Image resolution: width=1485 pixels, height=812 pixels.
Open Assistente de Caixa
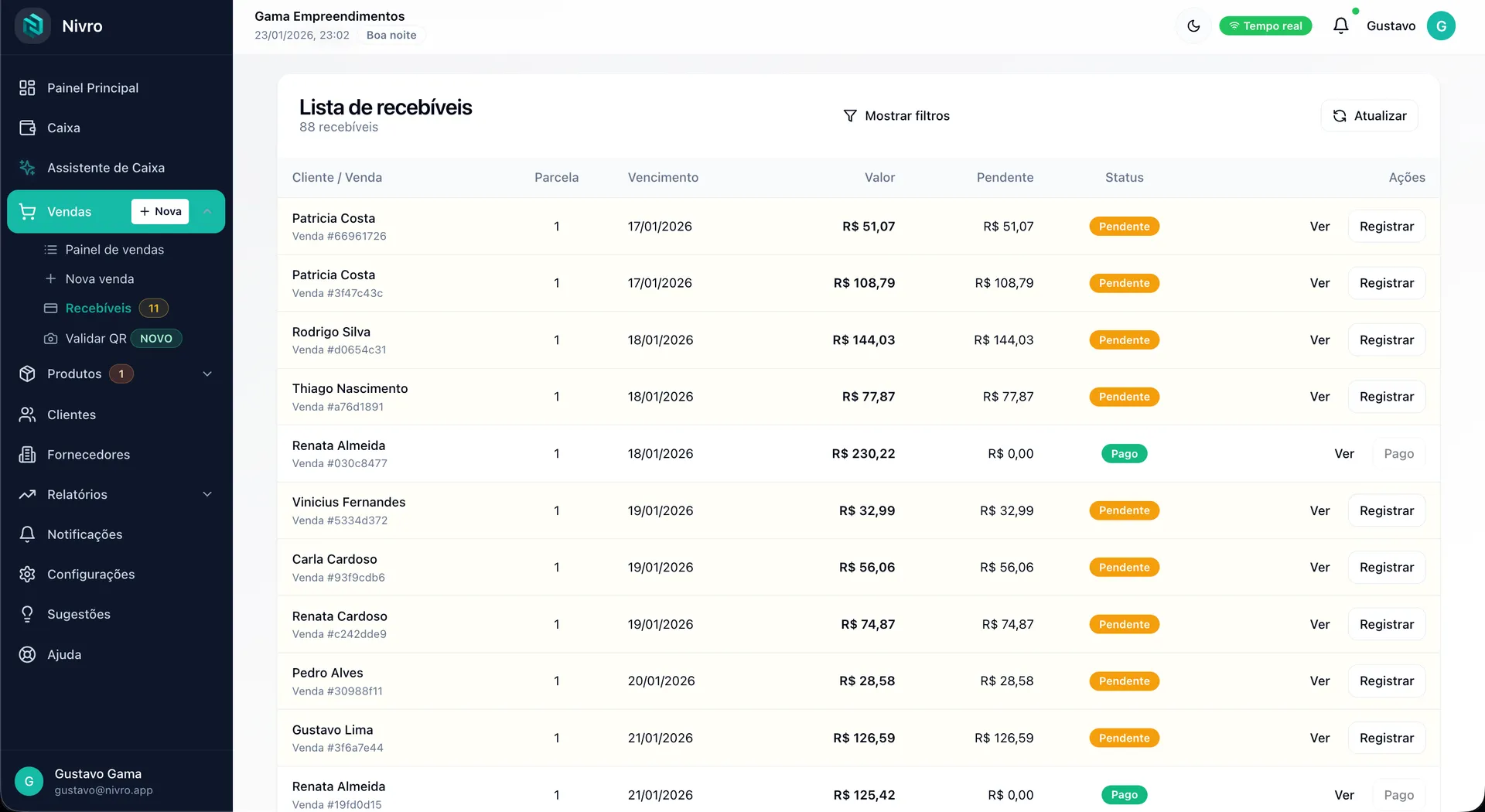[x=116, y=168]
